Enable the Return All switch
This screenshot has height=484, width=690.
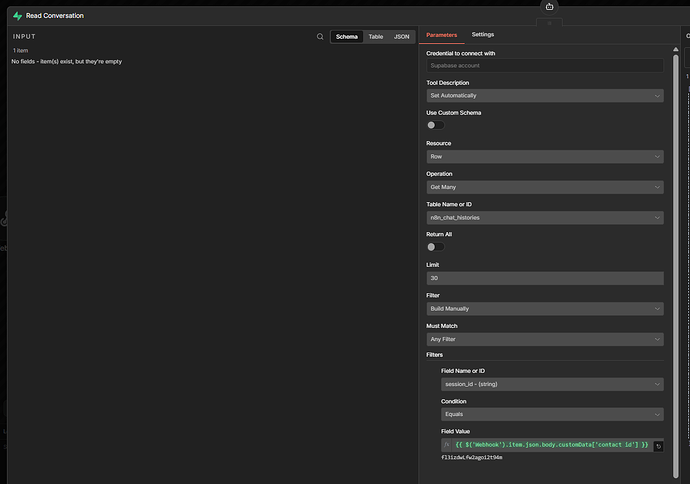pyautogui.click(x=435, y=246)
